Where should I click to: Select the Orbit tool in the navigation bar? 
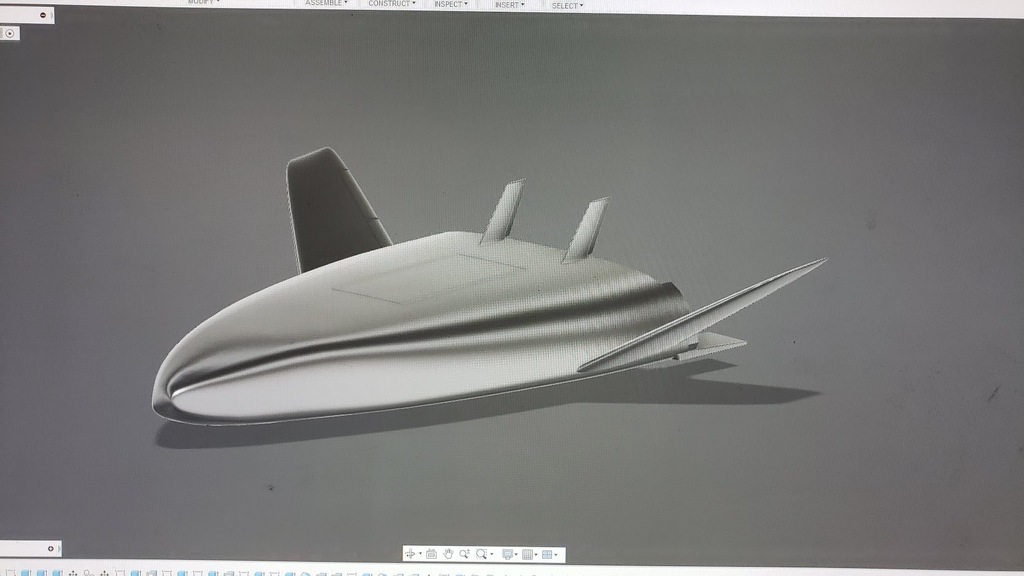click(412, 553)
